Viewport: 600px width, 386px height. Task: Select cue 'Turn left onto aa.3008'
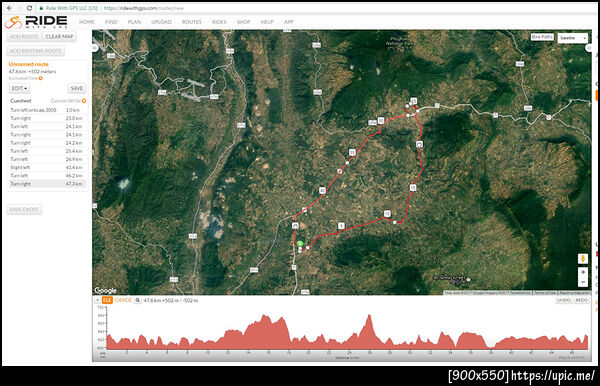(47, 110)
